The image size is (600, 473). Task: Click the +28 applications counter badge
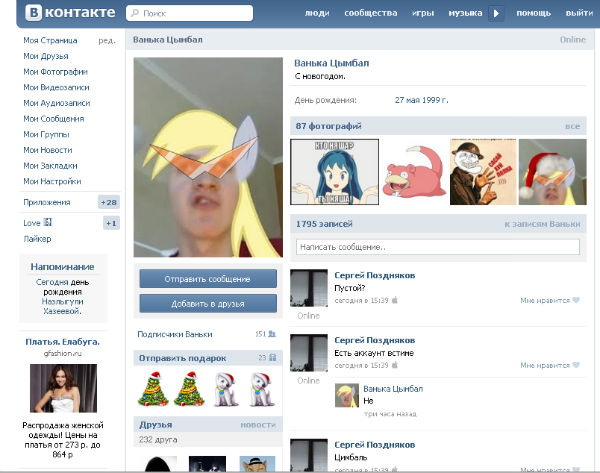109,202
